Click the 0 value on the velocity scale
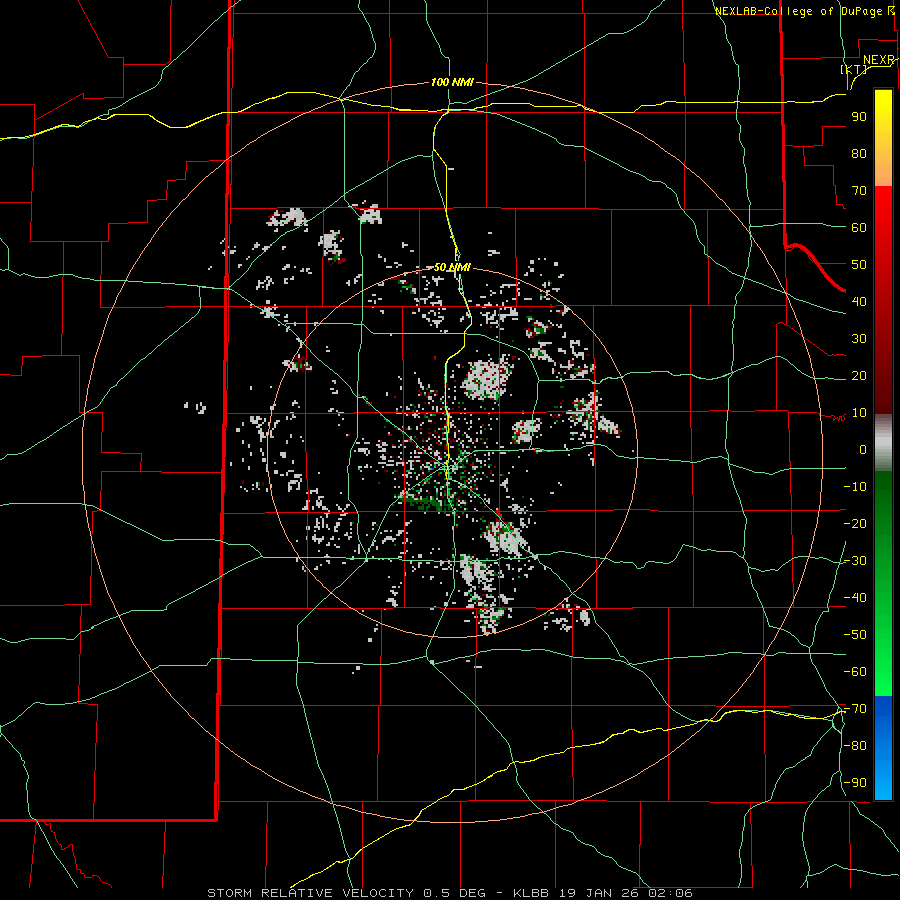The image size is (900, 900). pos(863,449)
